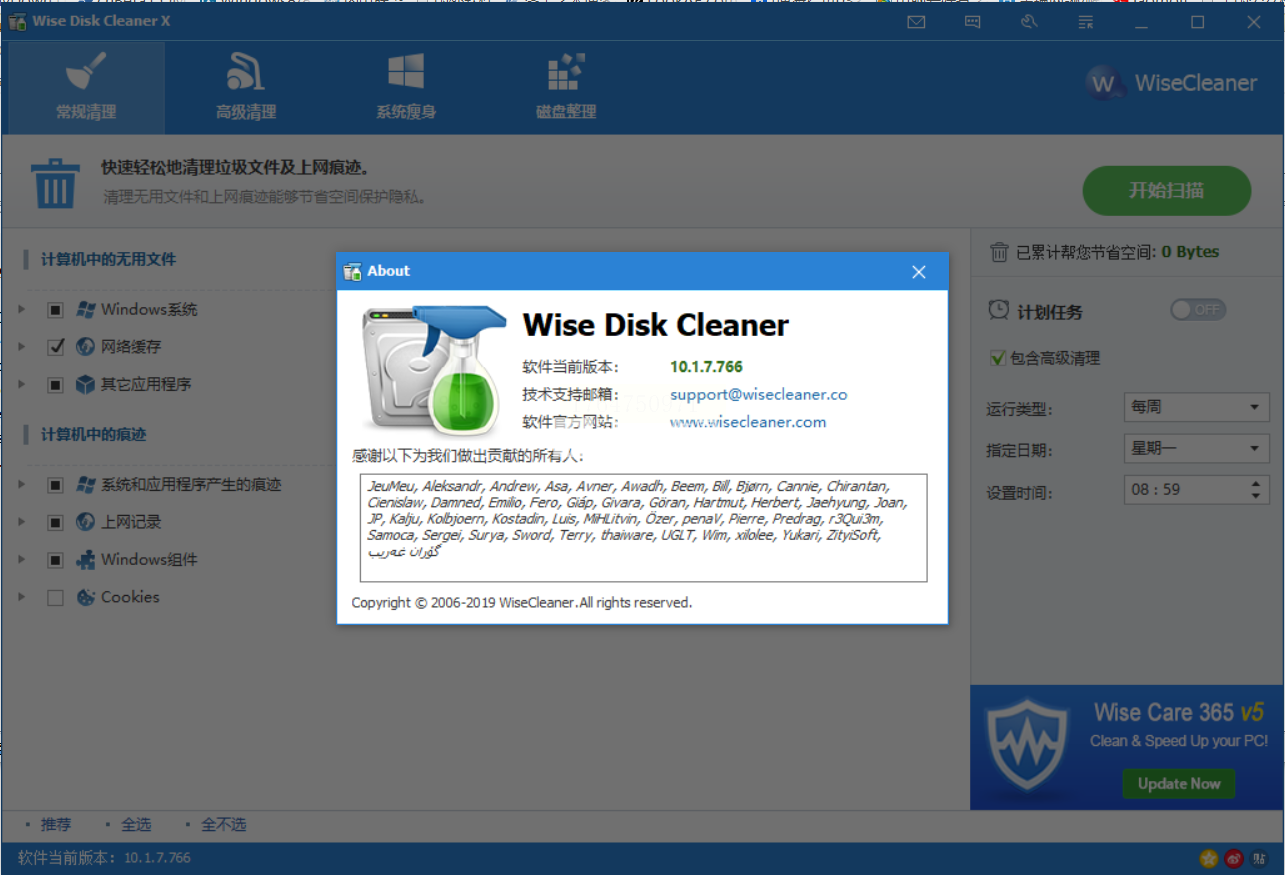Expand the Windows系统 tree node
1285x875 pixels.
pos(21,310)
